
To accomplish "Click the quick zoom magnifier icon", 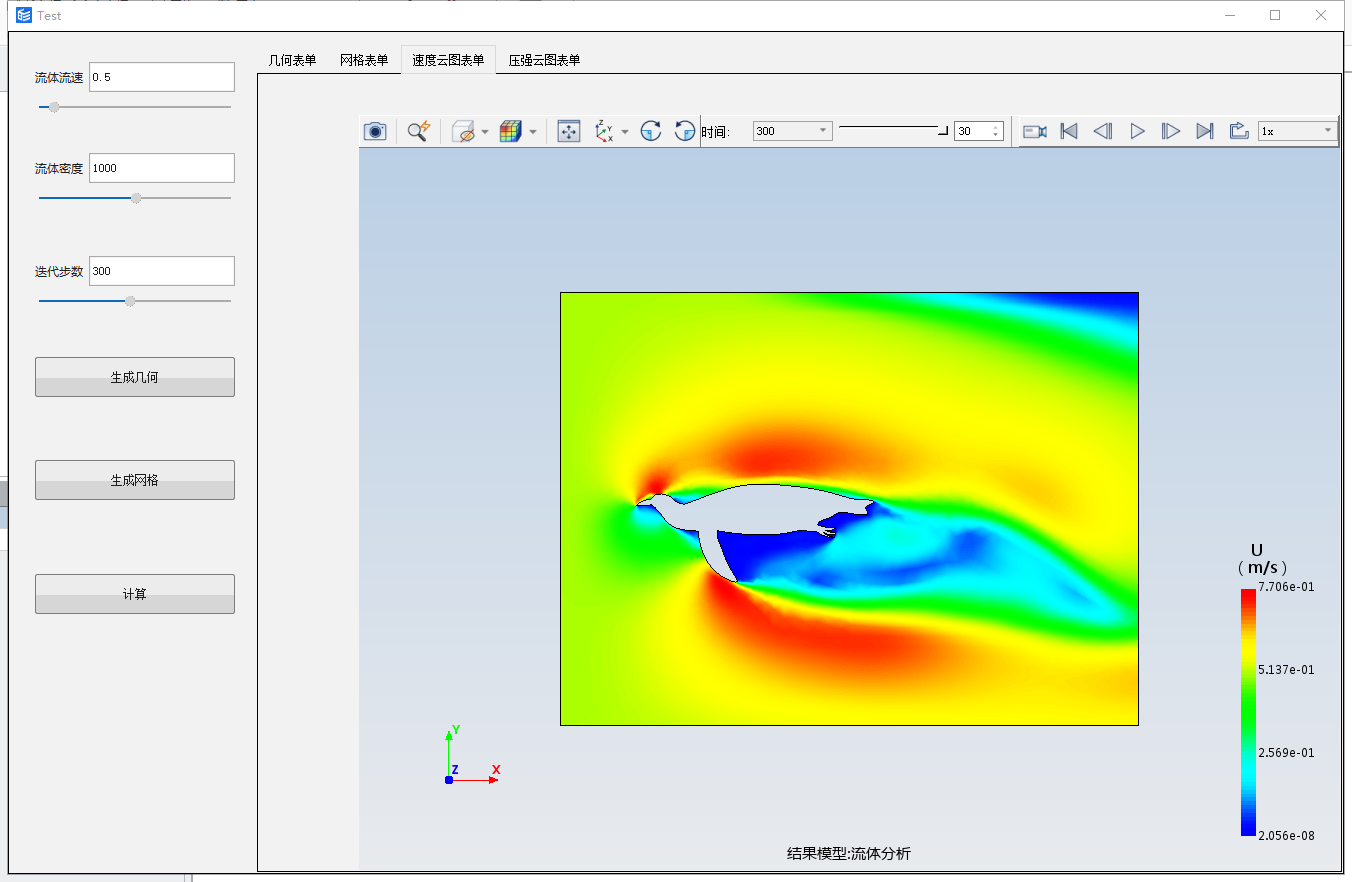I will click(x=418, y=131).
